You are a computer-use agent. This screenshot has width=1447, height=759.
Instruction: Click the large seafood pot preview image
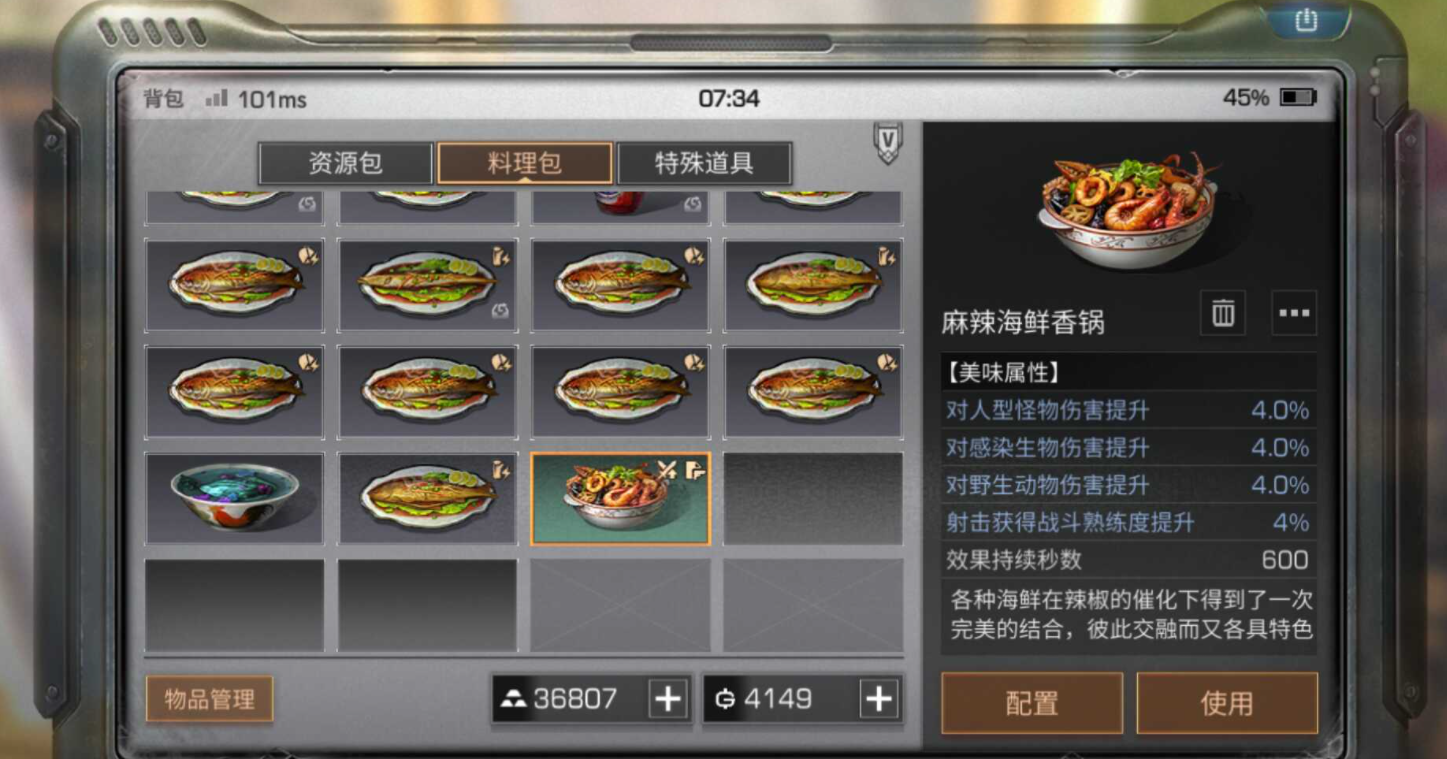pos(1129,211)
